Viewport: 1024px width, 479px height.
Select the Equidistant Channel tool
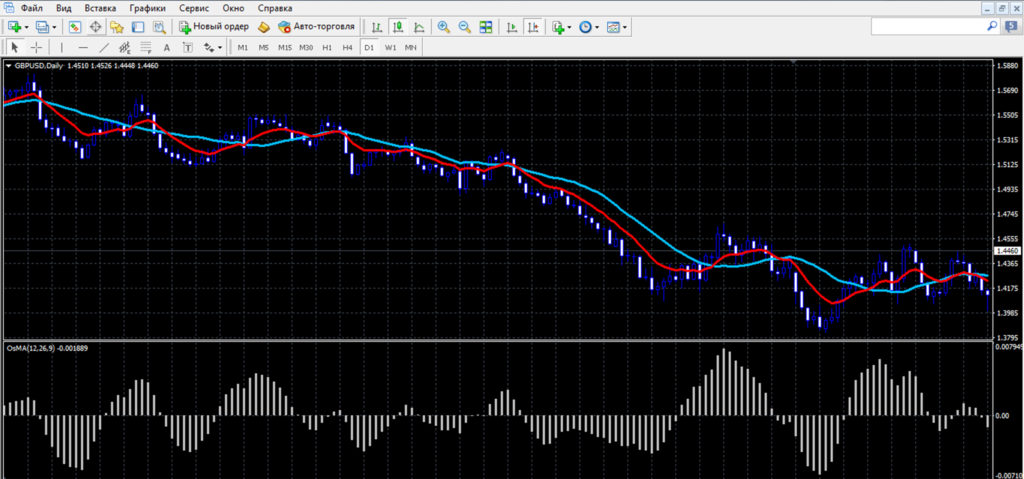[x=125, y=47]
